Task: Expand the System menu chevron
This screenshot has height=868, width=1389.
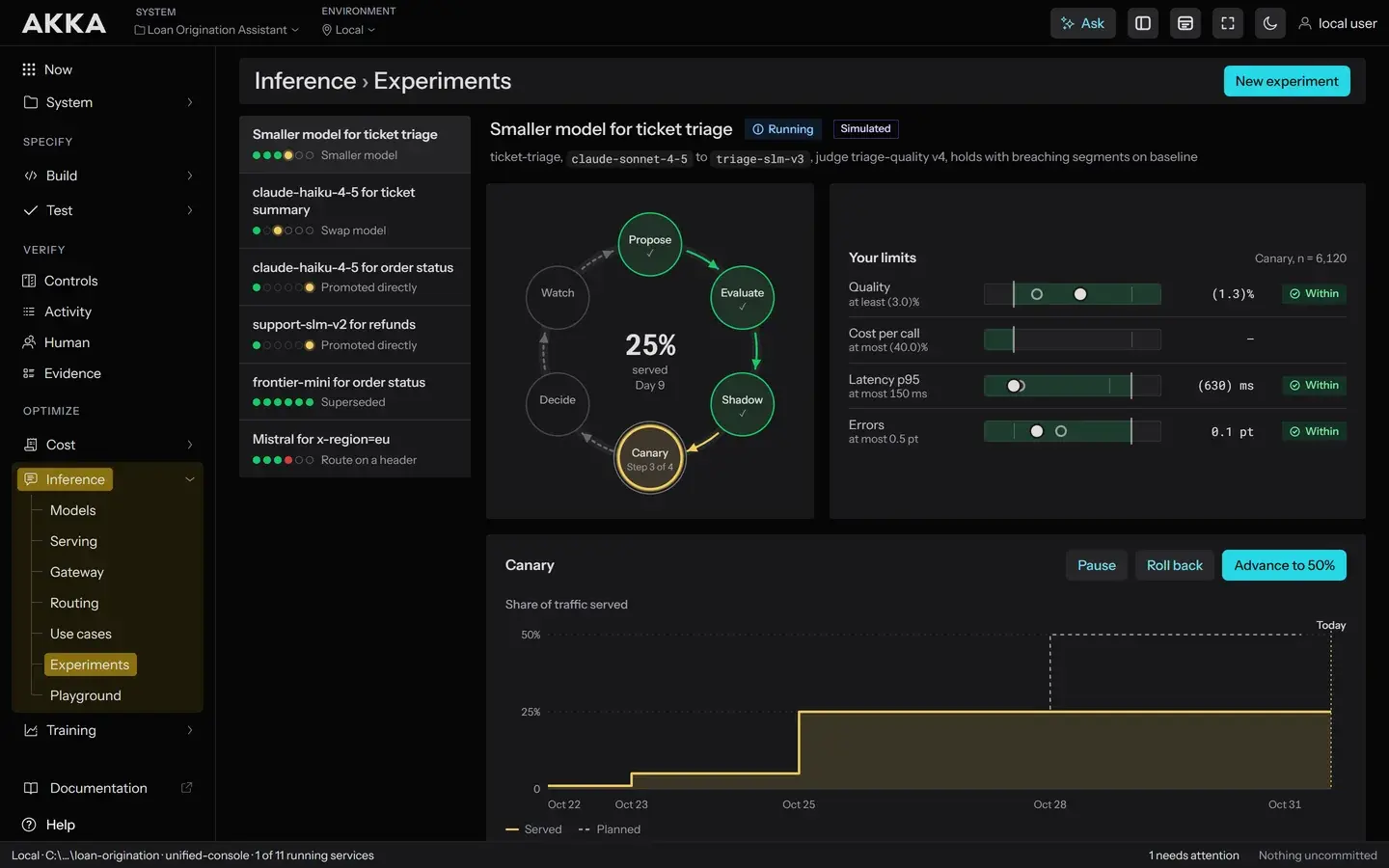Action: coord(189,102)
